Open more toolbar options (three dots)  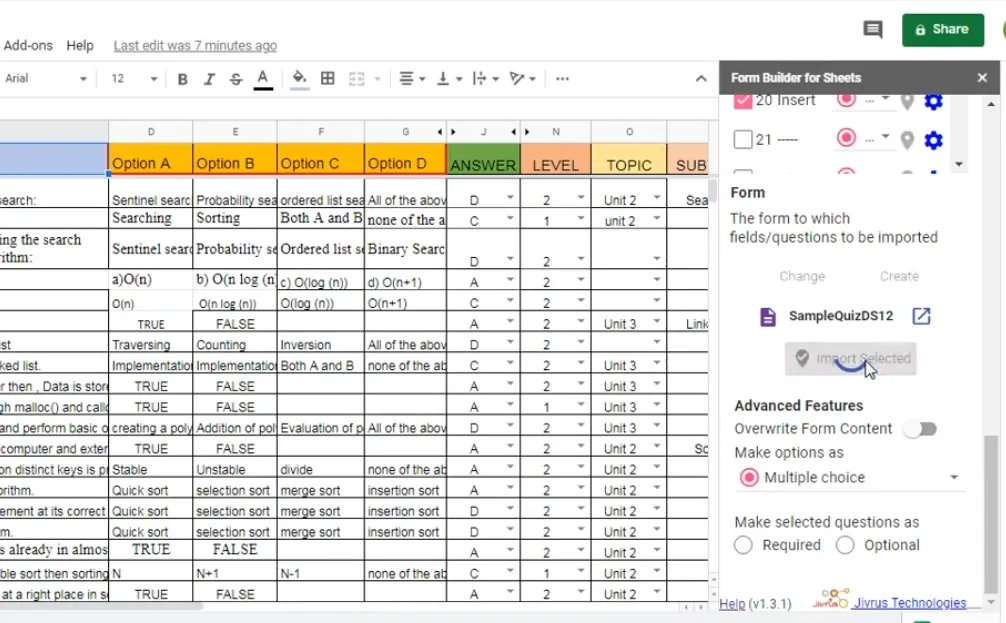click(562, 79)
